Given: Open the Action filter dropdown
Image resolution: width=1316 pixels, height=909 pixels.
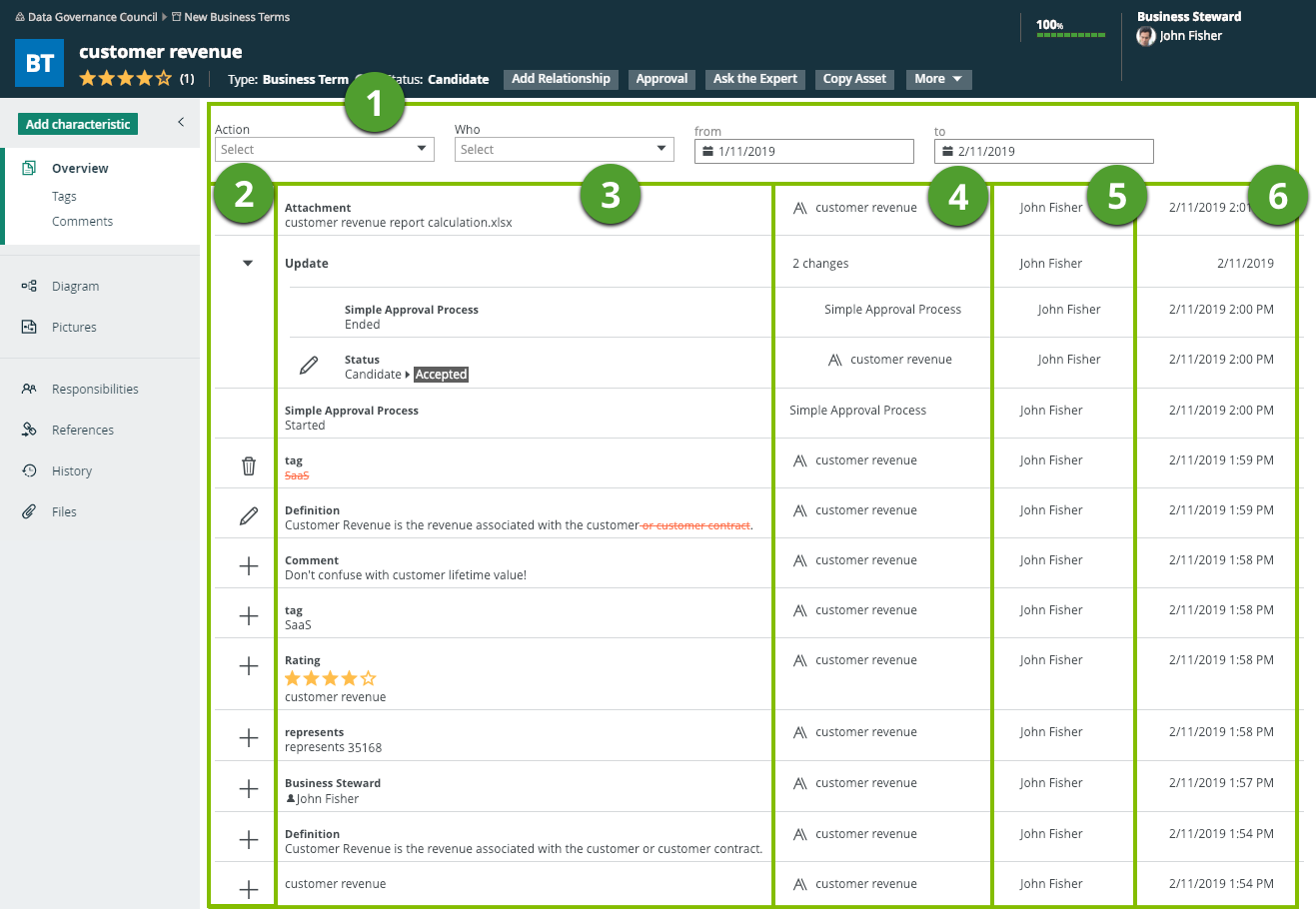Looking at the screenshot, I should [x=325, y=150].
